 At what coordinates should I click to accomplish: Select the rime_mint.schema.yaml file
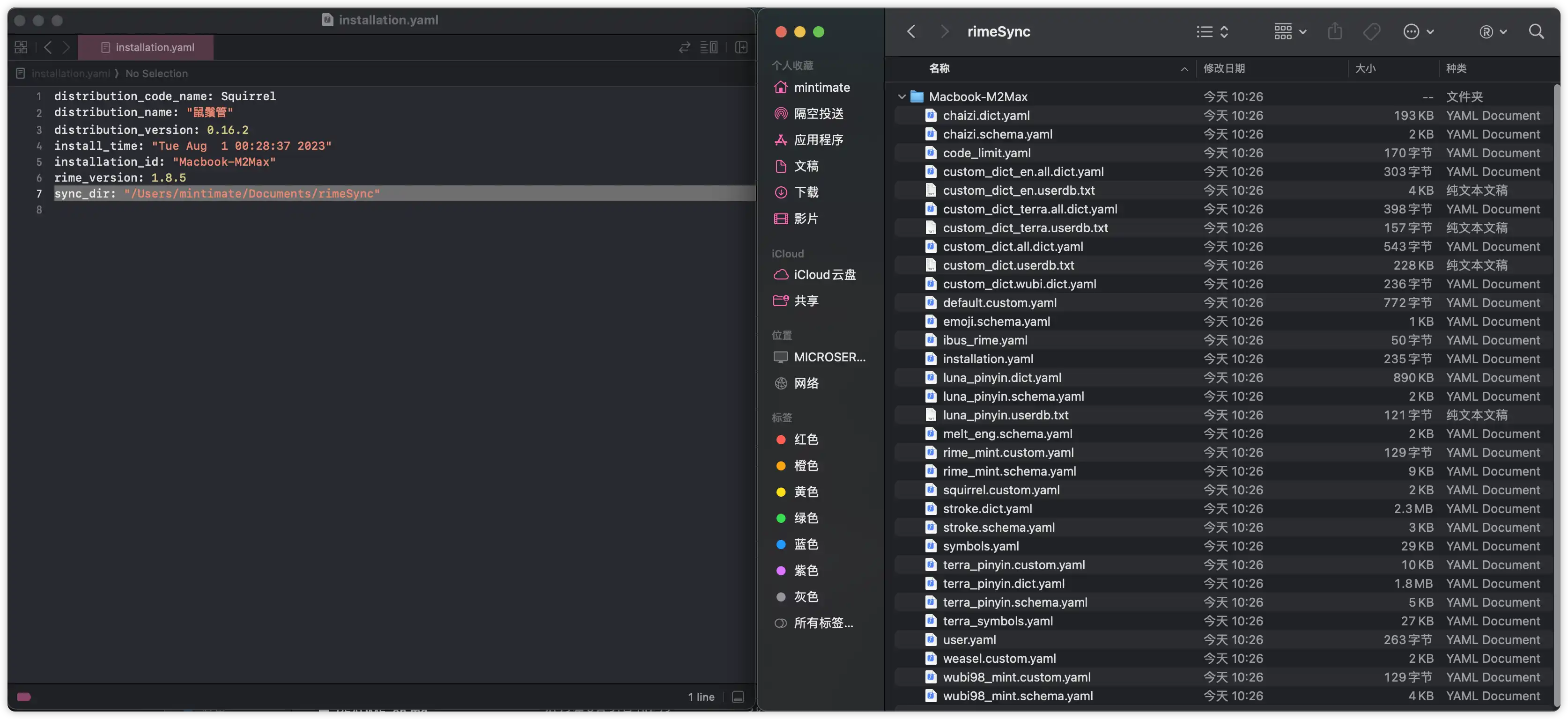pos(1223,471)
